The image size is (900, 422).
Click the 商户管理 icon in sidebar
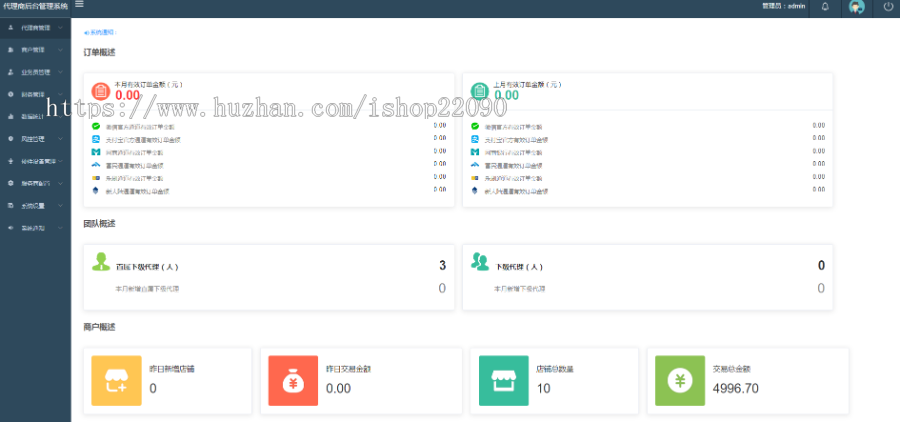tap(11, 50)
